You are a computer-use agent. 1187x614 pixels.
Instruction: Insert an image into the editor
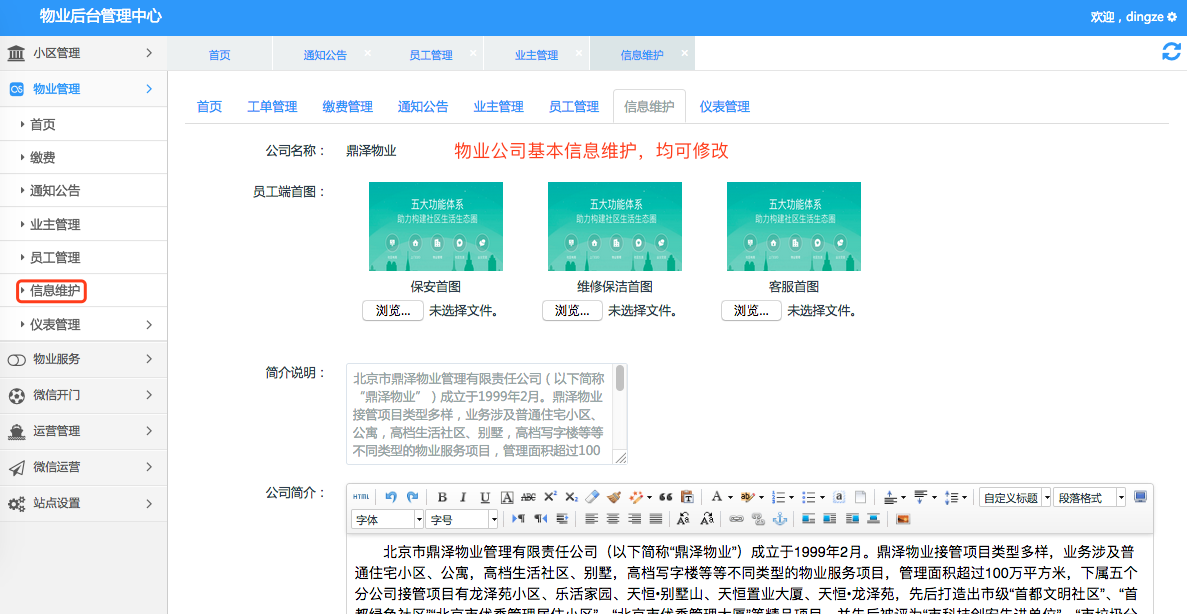coord(902,519)
